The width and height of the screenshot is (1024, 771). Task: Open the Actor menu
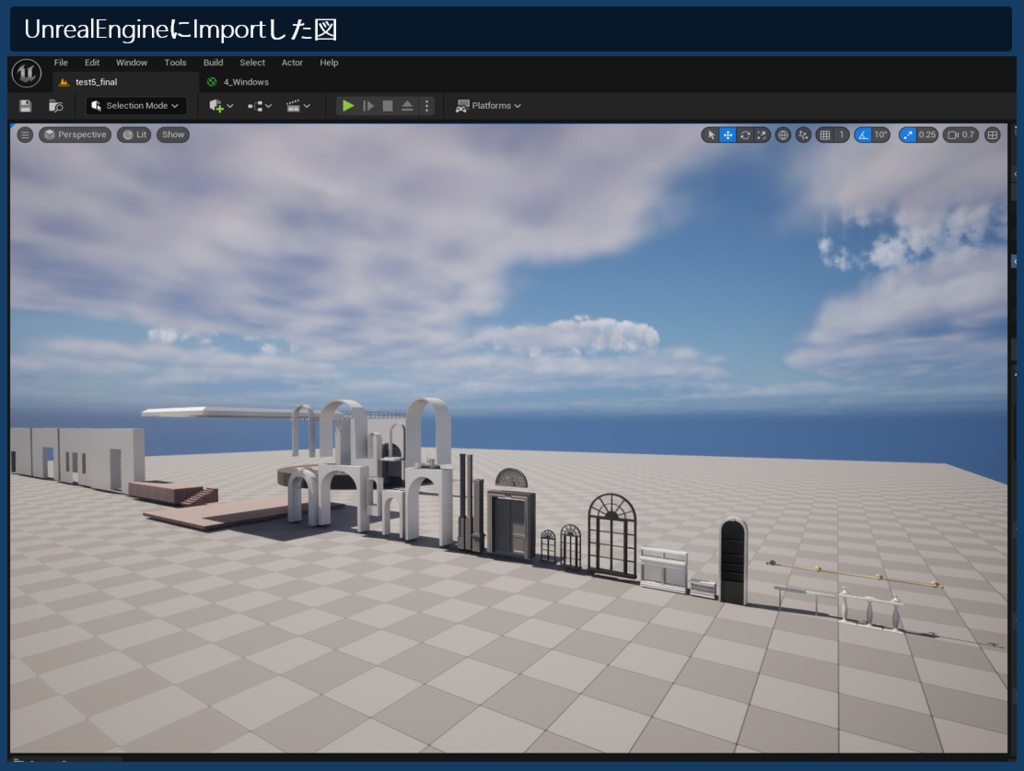292,63
